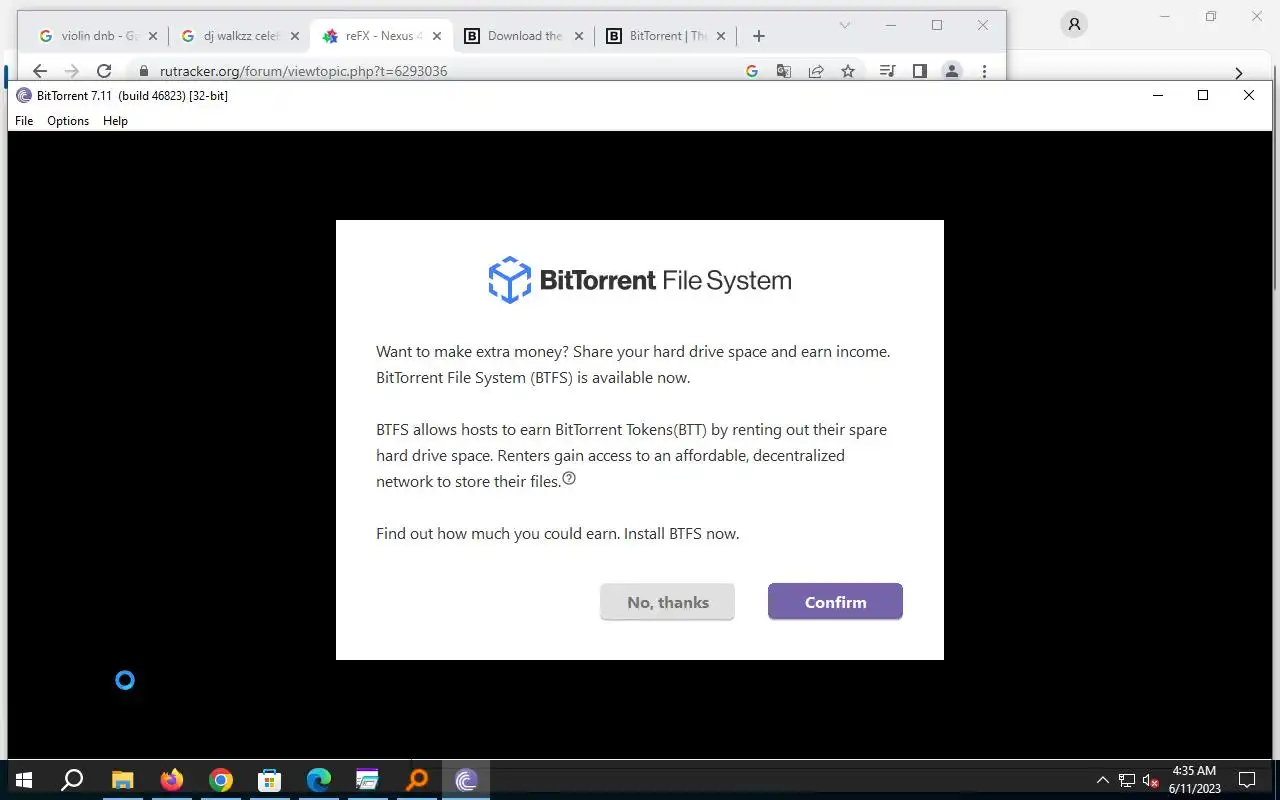The width and height of the screenshot is (1280, 800).
Task: Close the 'BitTorrent | Th' Chrome tab
Action: tap(721, 36)
